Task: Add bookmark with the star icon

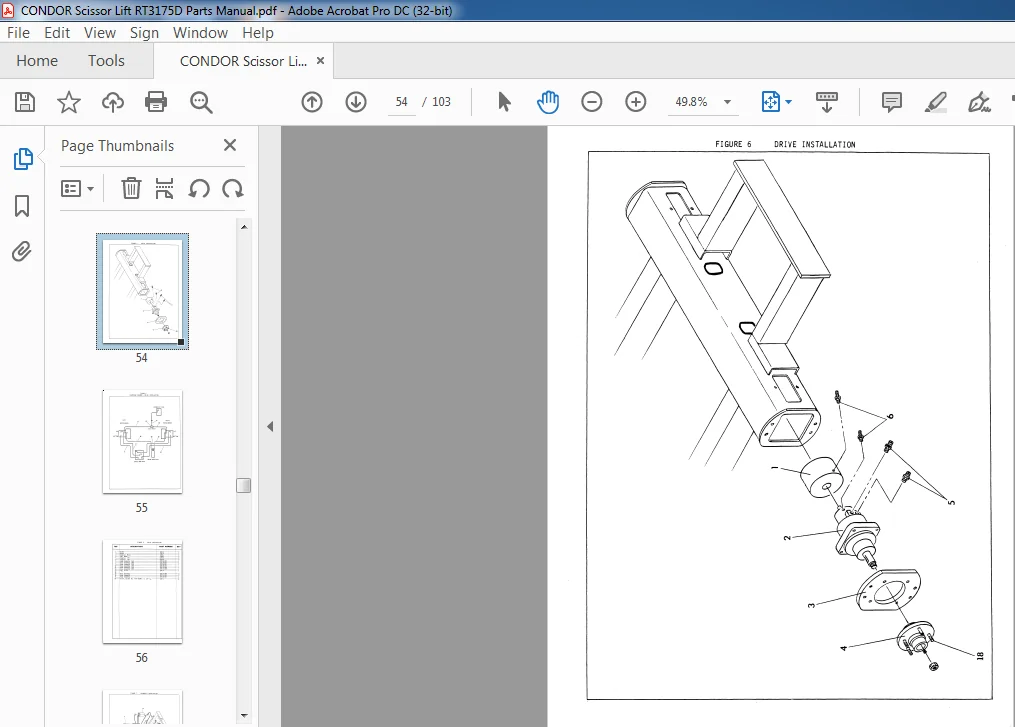Action: 69,102
